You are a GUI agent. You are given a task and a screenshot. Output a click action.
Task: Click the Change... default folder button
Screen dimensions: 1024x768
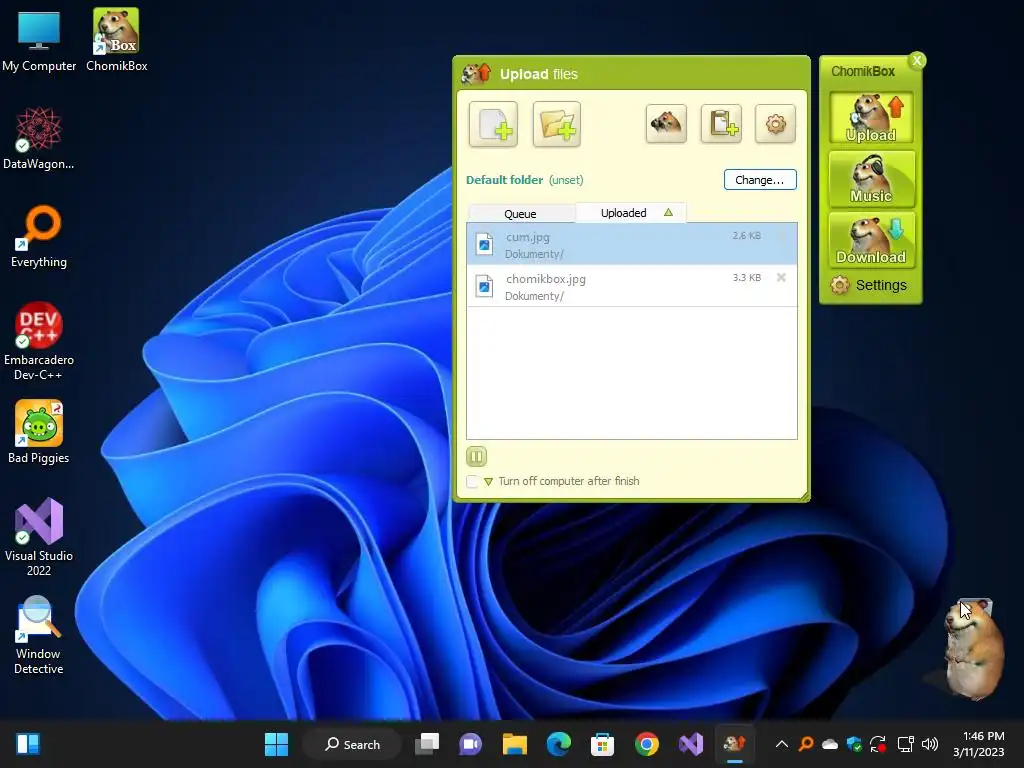[760, 180]
